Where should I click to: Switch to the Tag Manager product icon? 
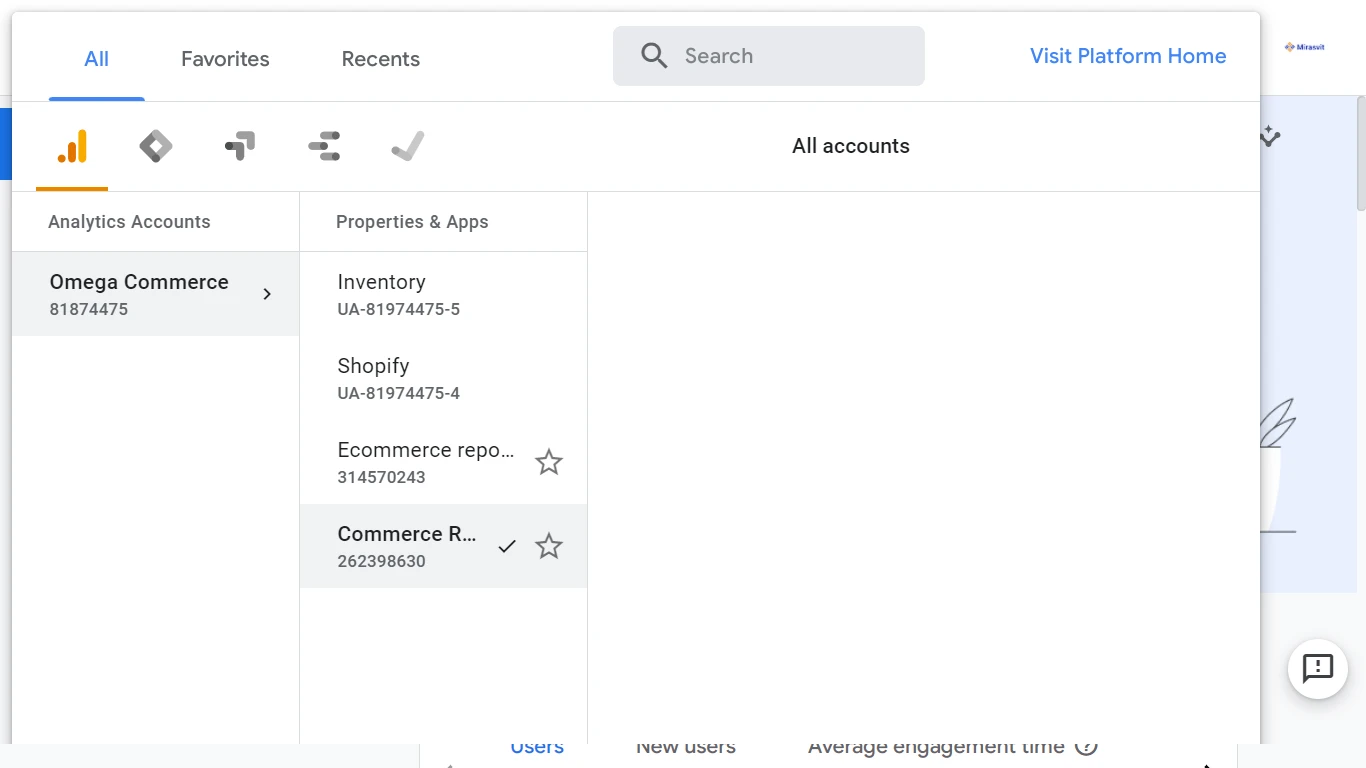(156, 147)
